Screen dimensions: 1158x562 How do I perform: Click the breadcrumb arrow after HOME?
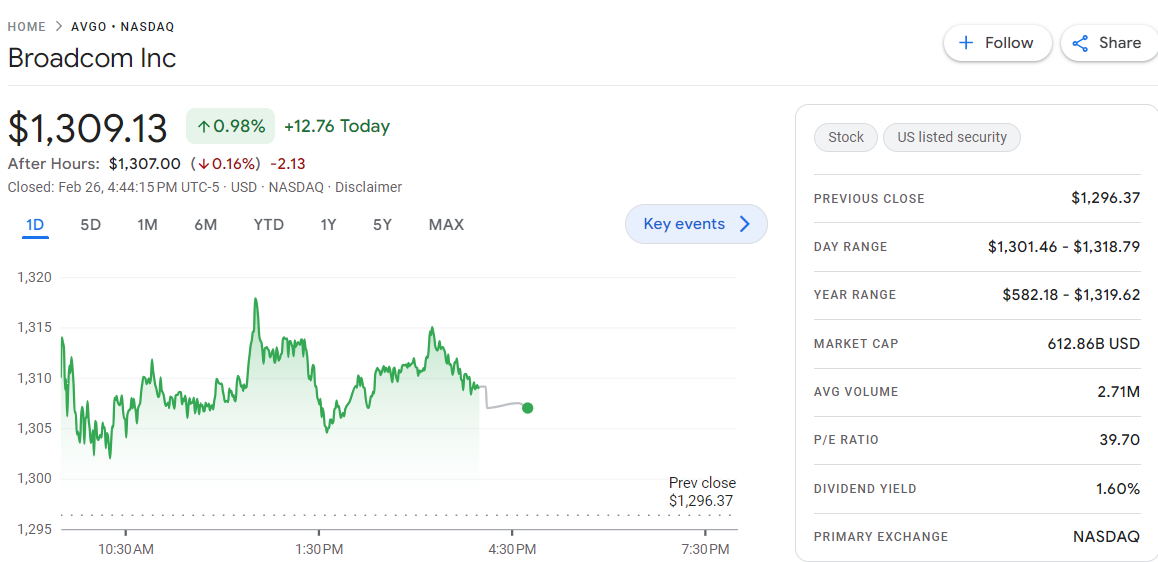[x=60, y=27]
